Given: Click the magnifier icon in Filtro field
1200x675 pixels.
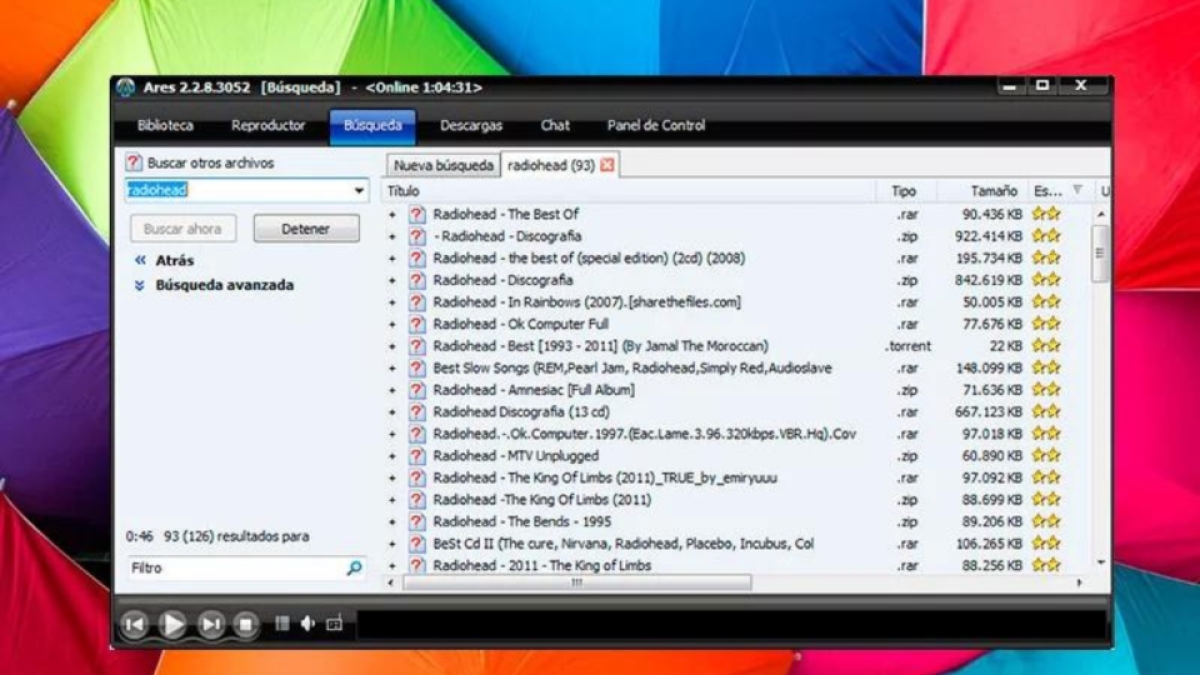Looking at the screenshot, I should [354, 568].
